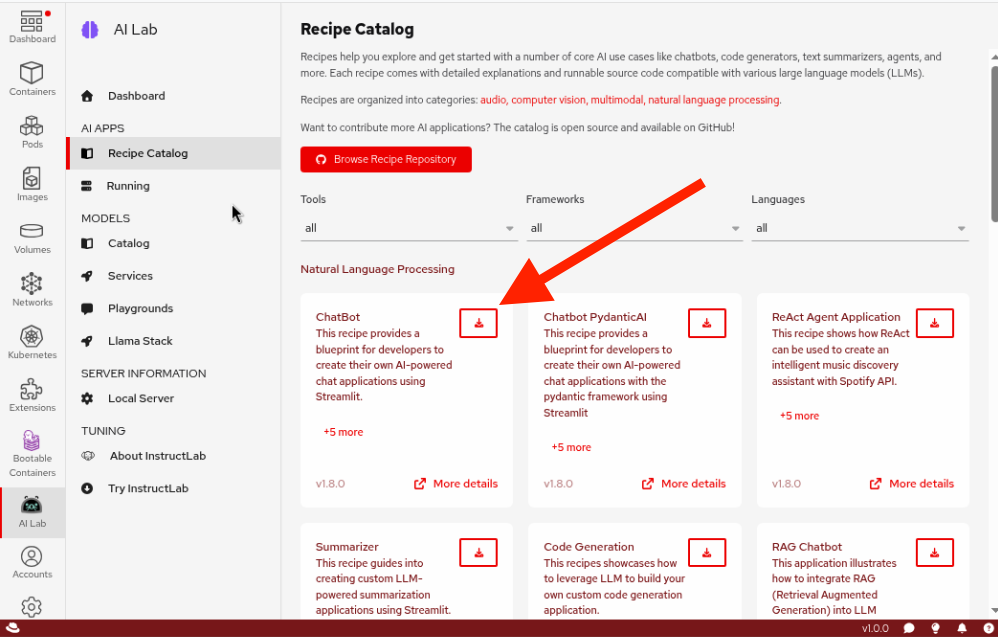The height and width of the screenshot is (637, 998).
Task: Click the notifications bell in status bar
Action: point(961,629)
